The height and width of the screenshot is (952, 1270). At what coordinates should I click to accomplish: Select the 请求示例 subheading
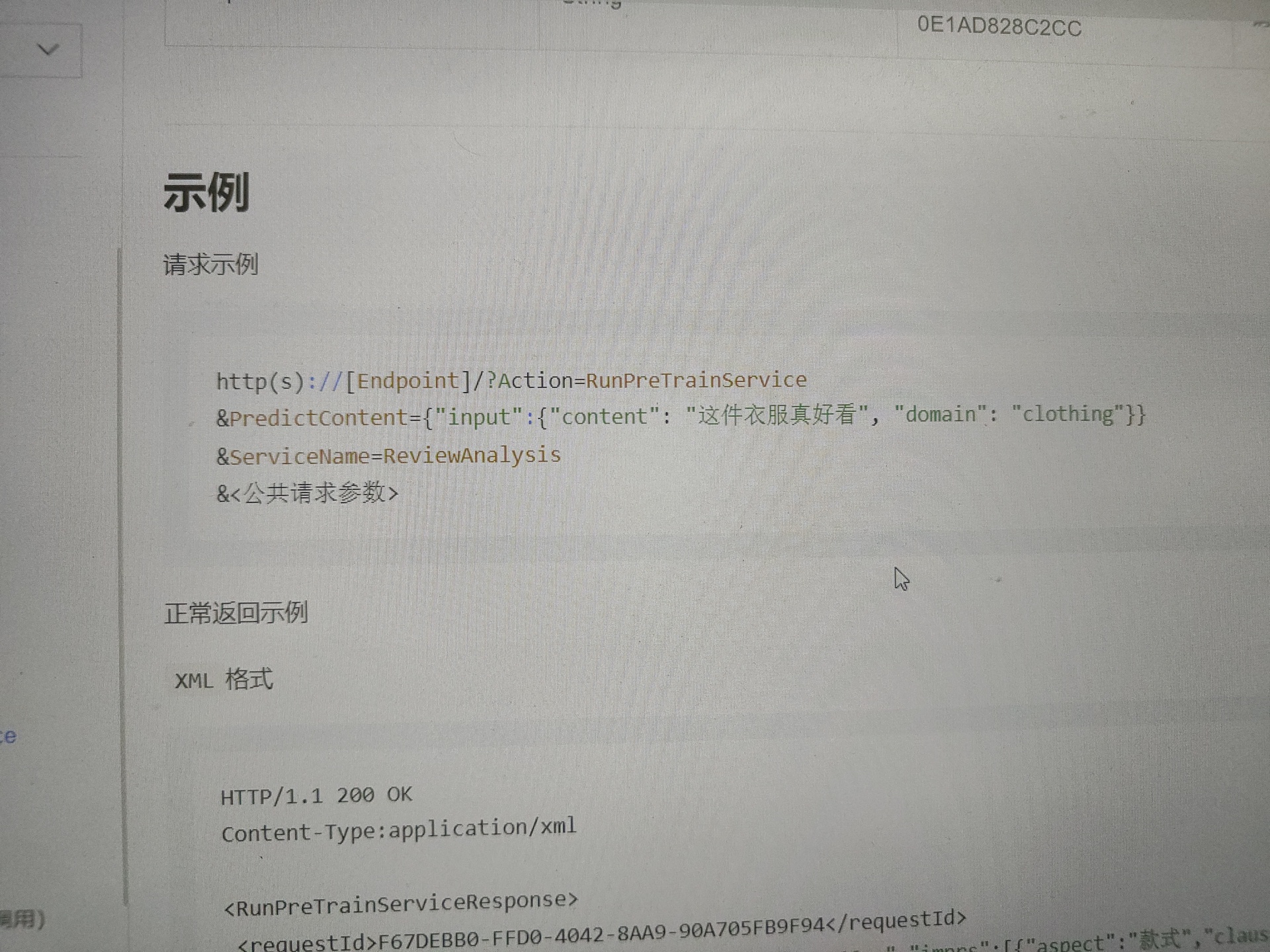click(210, 264)
